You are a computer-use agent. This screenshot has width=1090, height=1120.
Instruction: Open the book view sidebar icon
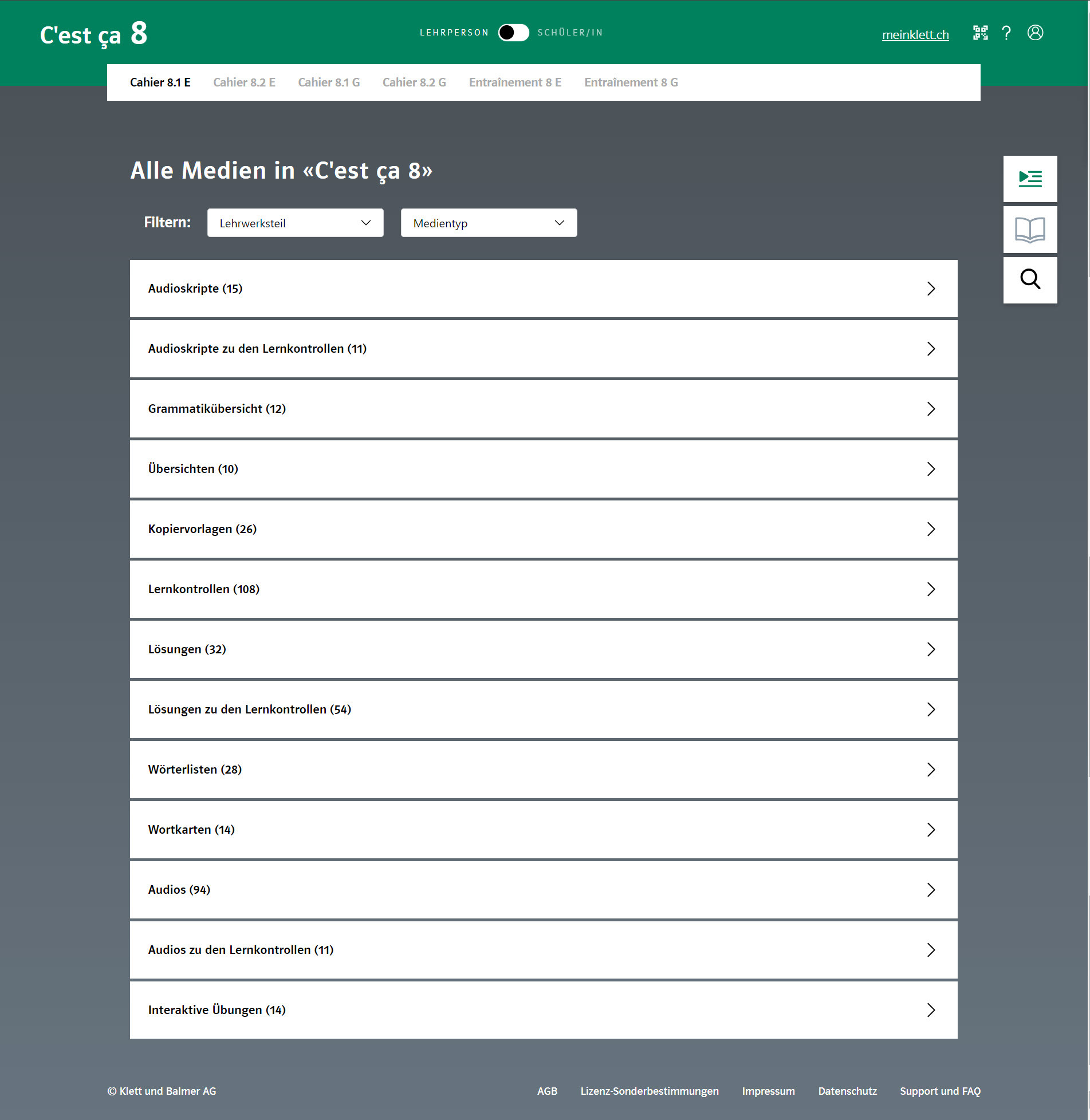click(x=1030, y=230)
